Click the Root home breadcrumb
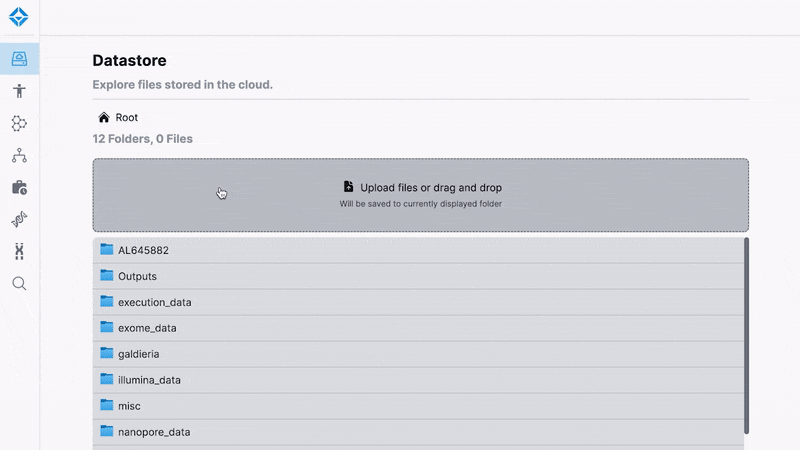800x450 pixels. [x=118, y=117]
